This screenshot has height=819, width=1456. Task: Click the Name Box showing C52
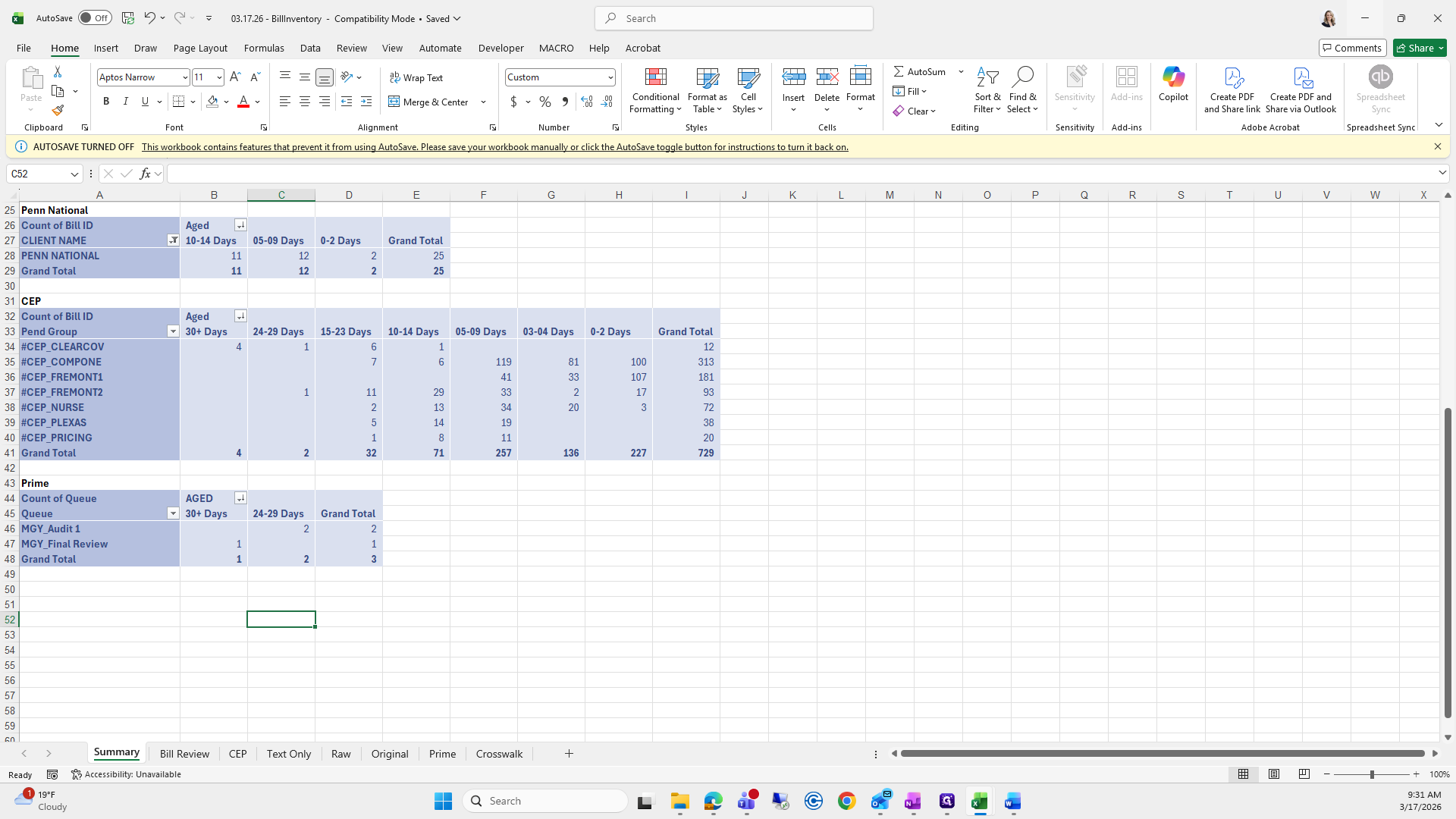[38, 174]
